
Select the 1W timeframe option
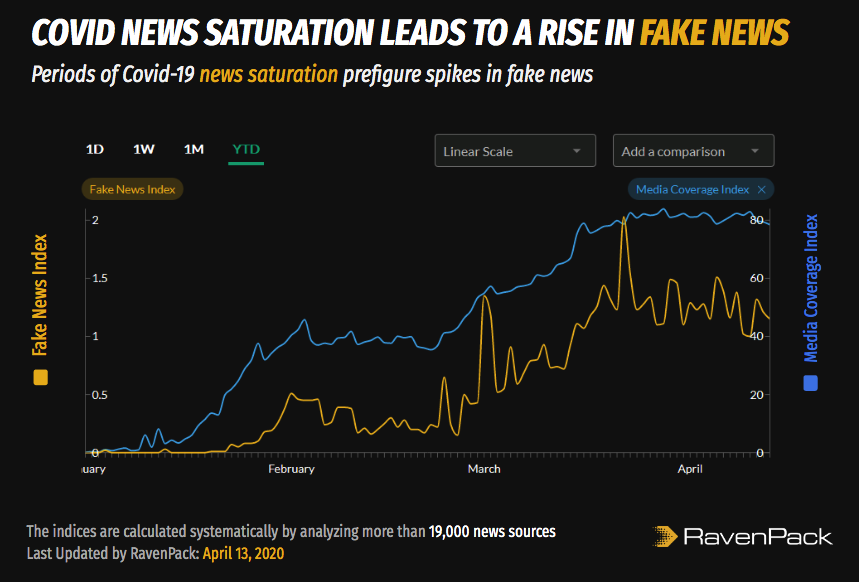point(143,148)
